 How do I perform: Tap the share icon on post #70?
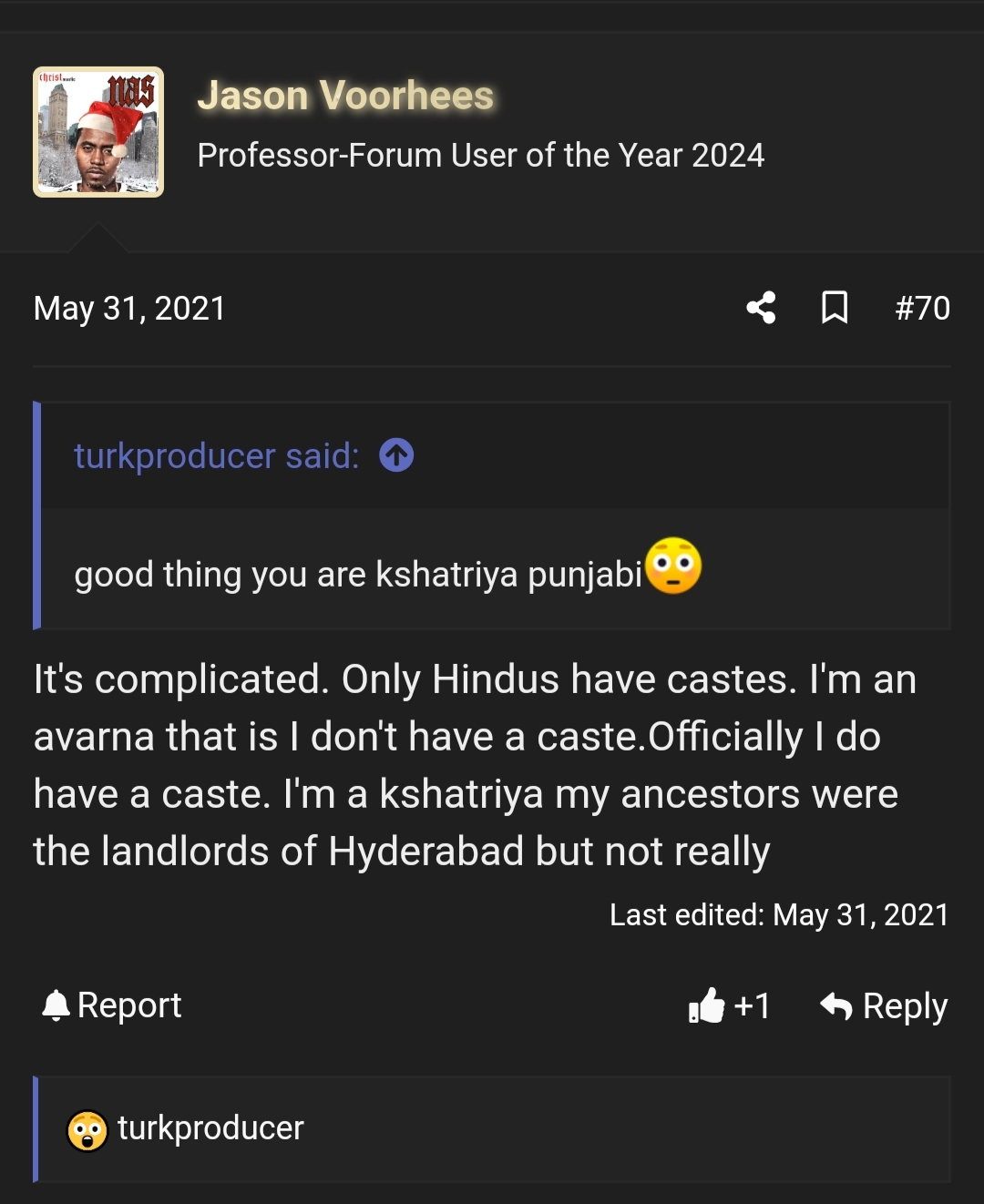761,308
